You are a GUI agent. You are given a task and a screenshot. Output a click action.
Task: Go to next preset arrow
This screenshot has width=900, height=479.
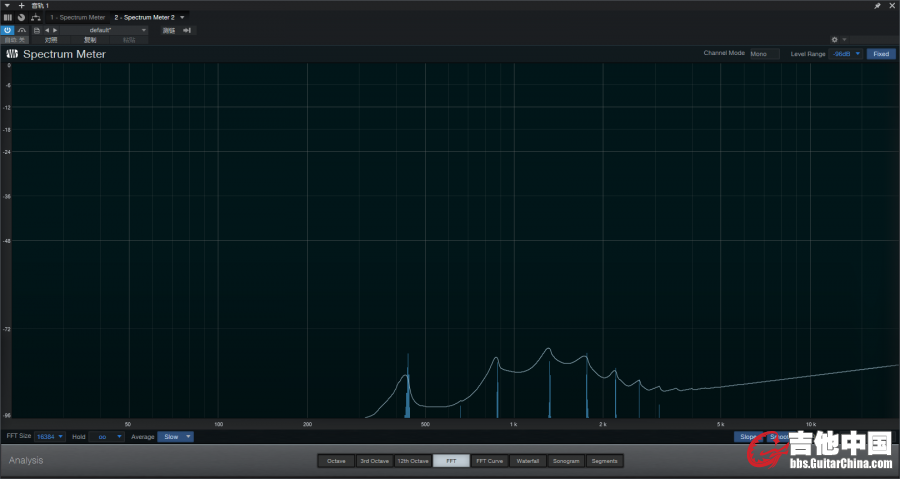click(x=55, y=30)
